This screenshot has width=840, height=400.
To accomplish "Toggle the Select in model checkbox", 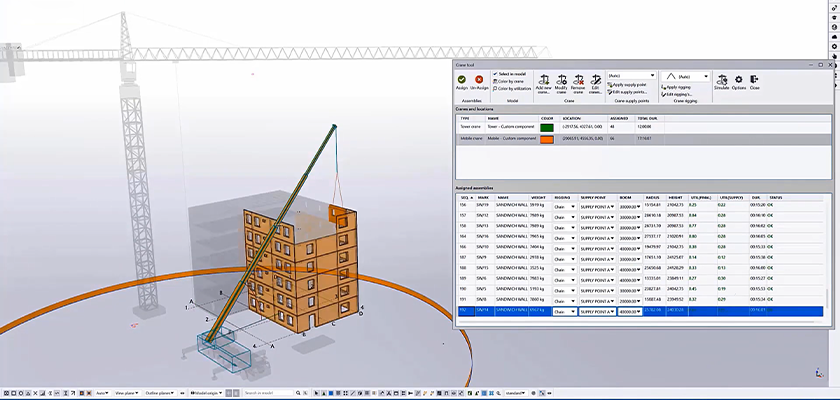I will click(495, 75).
